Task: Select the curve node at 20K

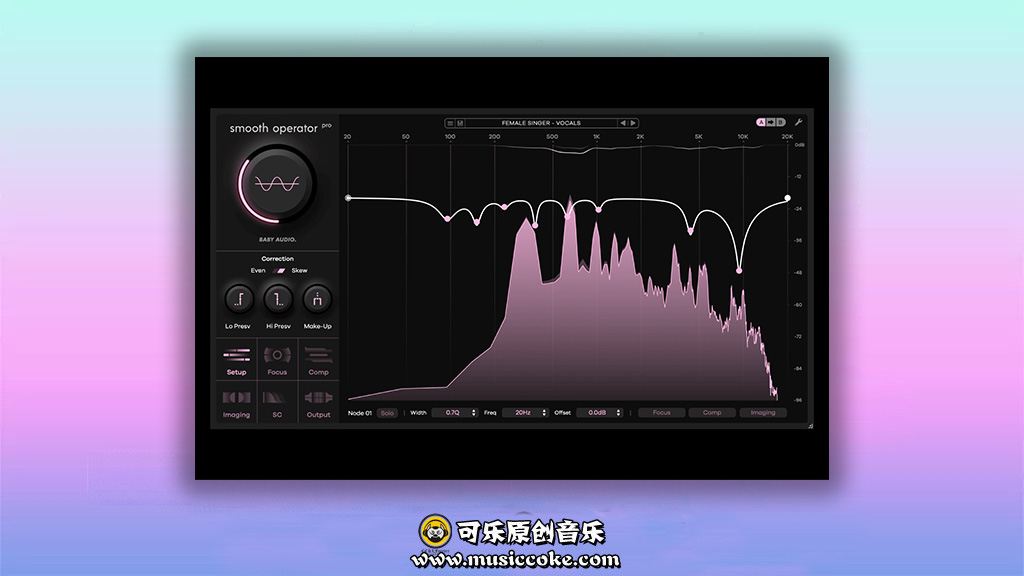Action: coord(788,198)
